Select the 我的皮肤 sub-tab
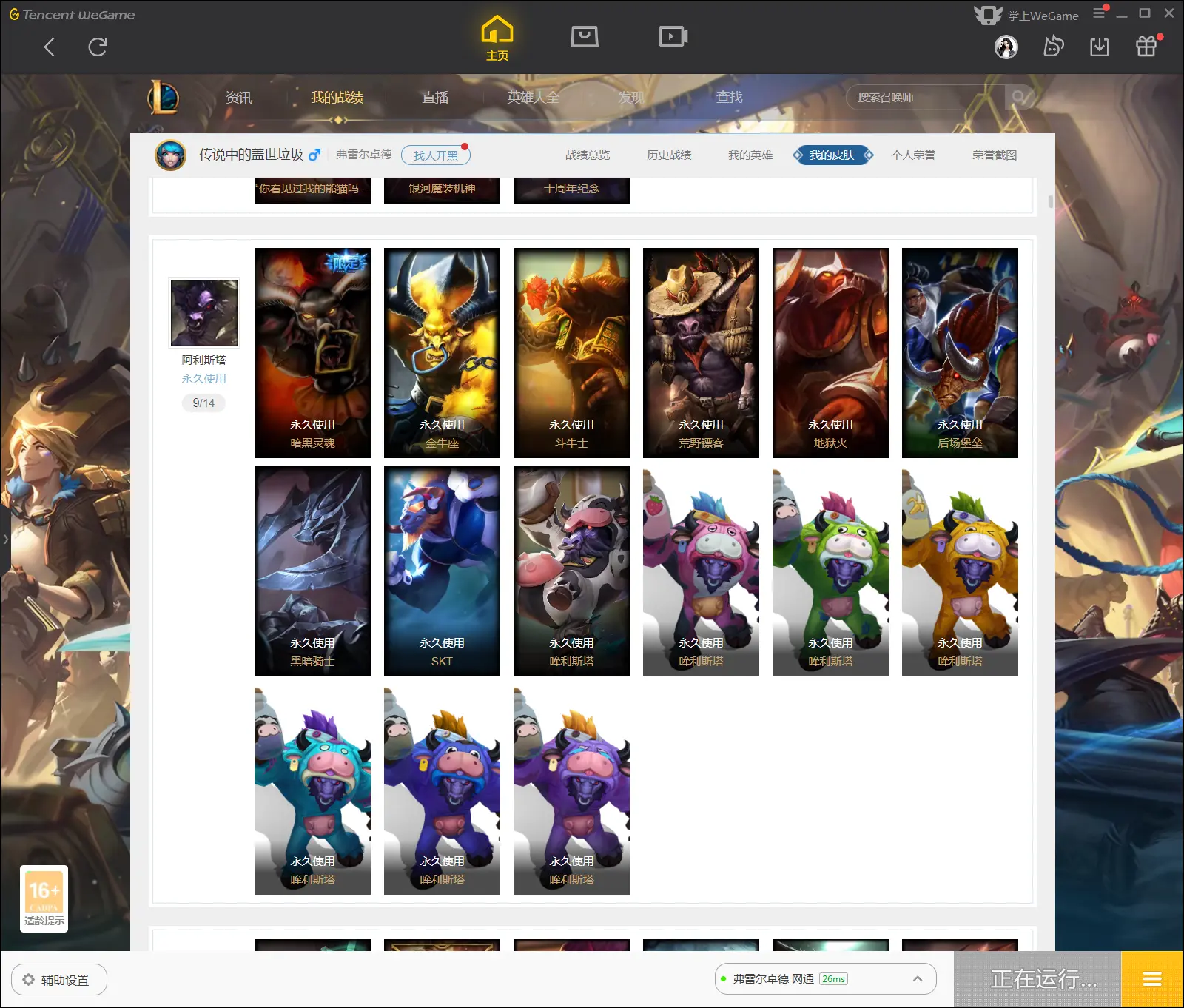Viewport: 1184px width, 1008px height. pyautogui.click(x=832, y=155)
